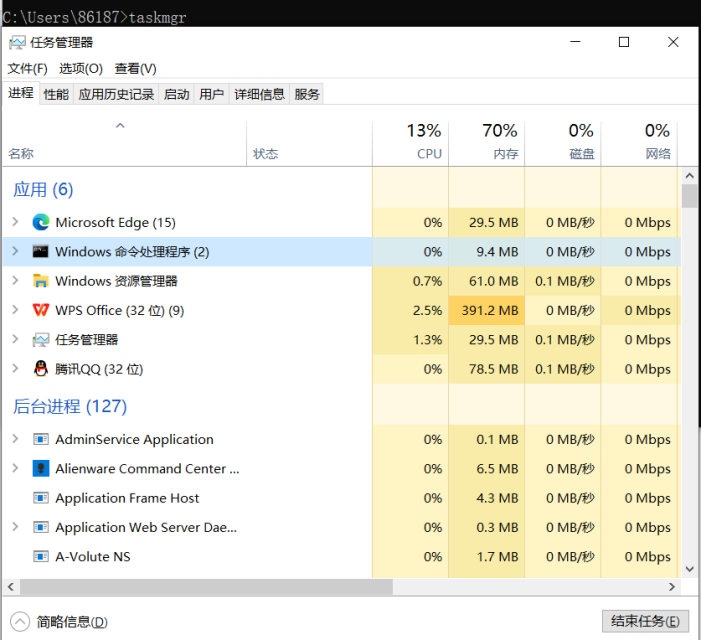Select the 391.2 MB memory cell
701x640 pixels.
[486, 310]
